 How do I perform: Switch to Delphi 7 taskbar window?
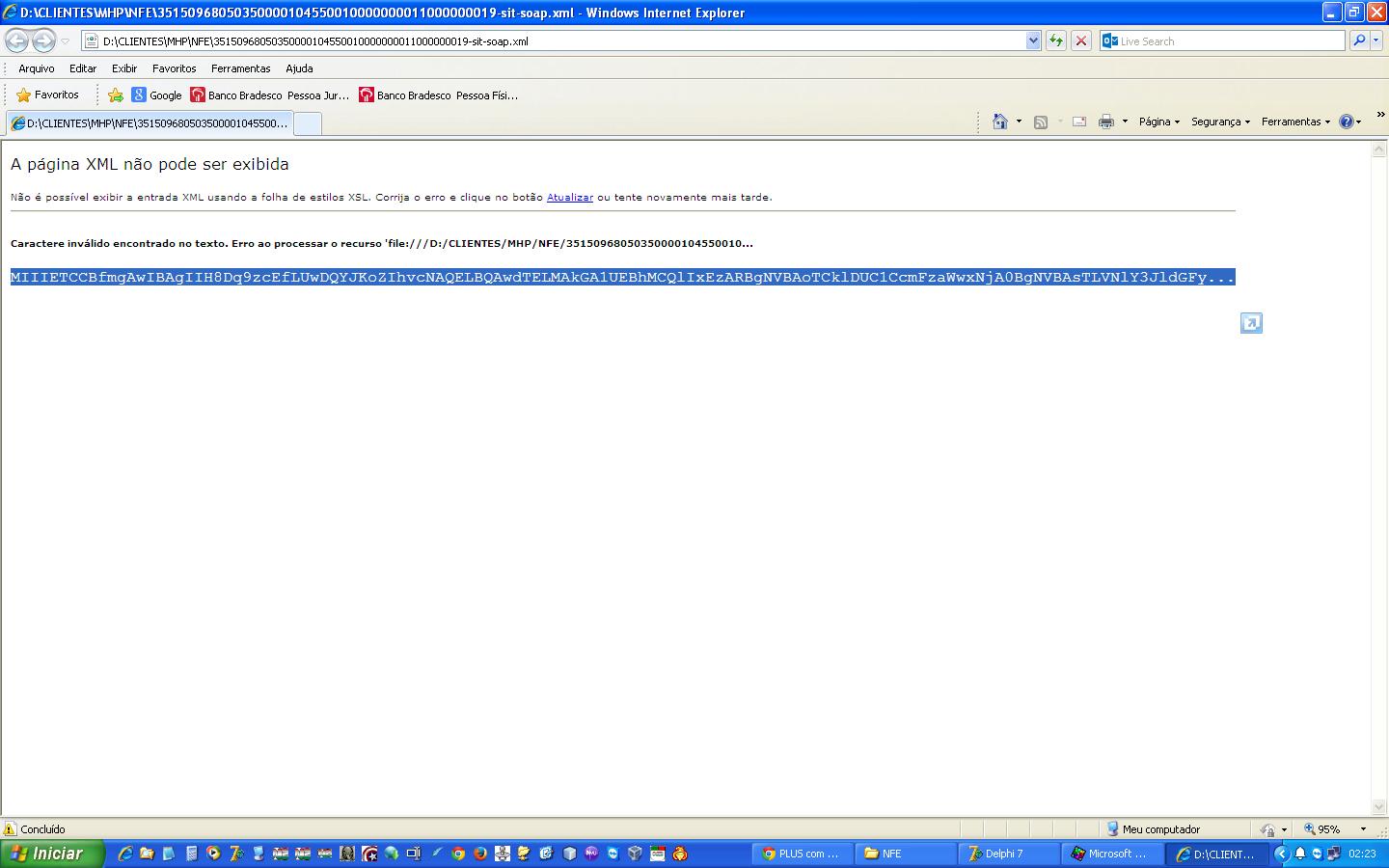point(1008,854)
